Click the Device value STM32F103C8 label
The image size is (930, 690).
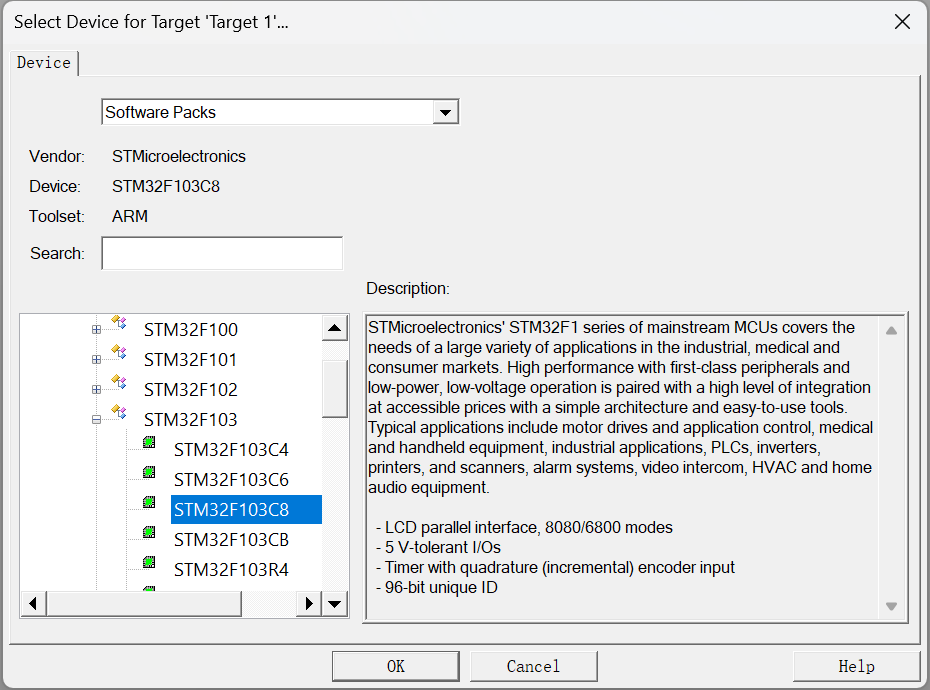coord(165,186)
